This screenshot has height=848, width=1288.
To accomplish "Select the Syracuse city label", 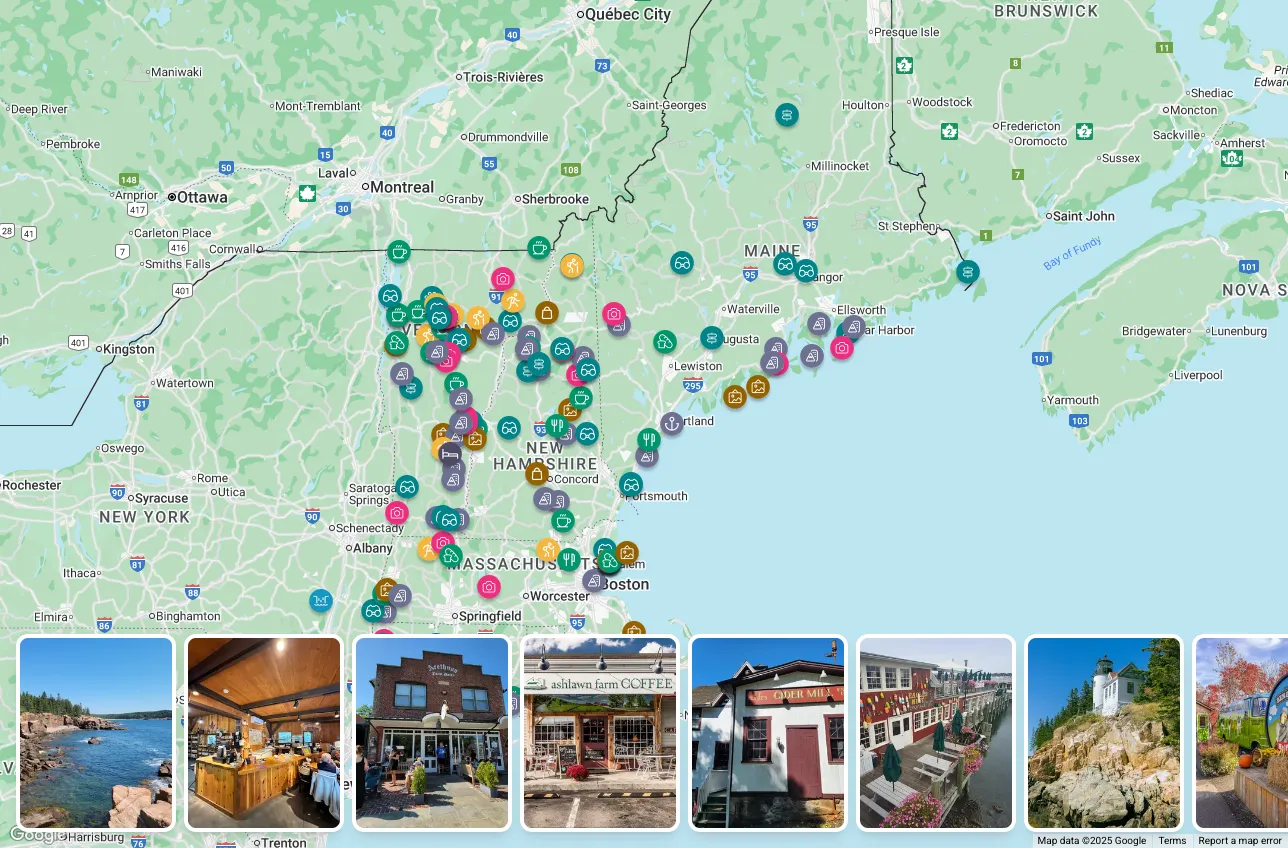I will 161,498.
